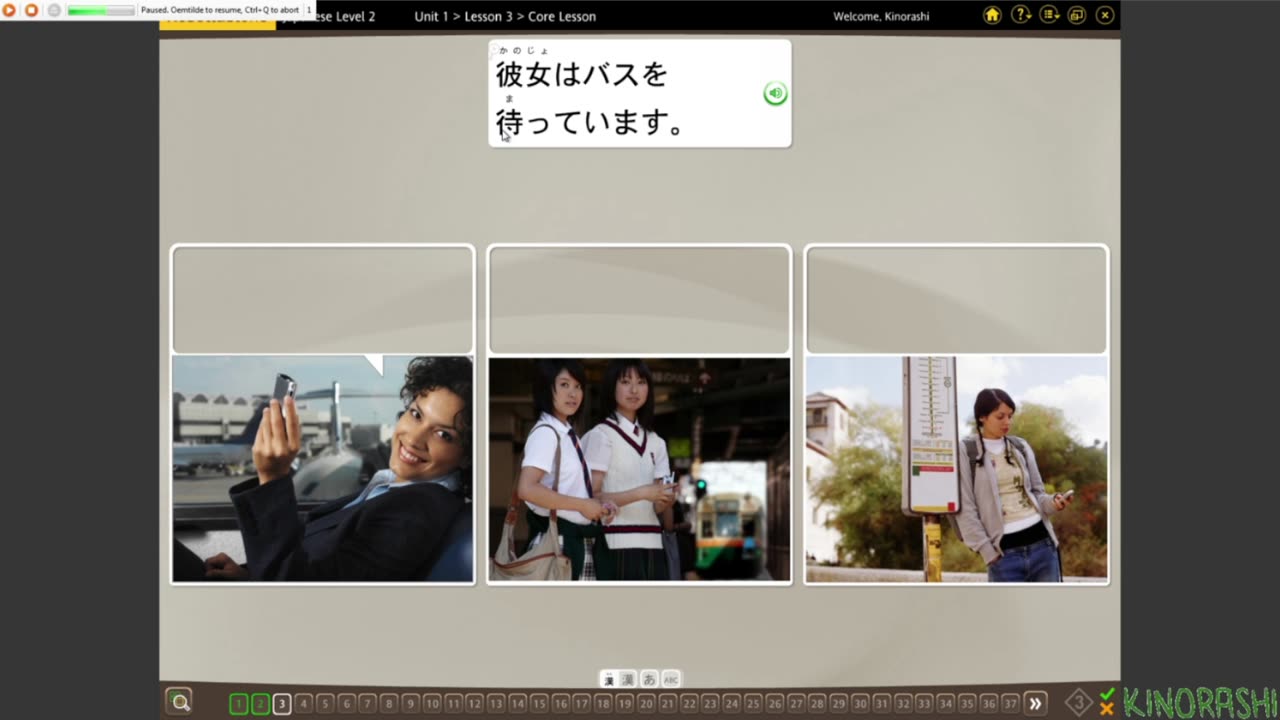Click the green checkmark correct-answers icon

tap(1107, 694)
